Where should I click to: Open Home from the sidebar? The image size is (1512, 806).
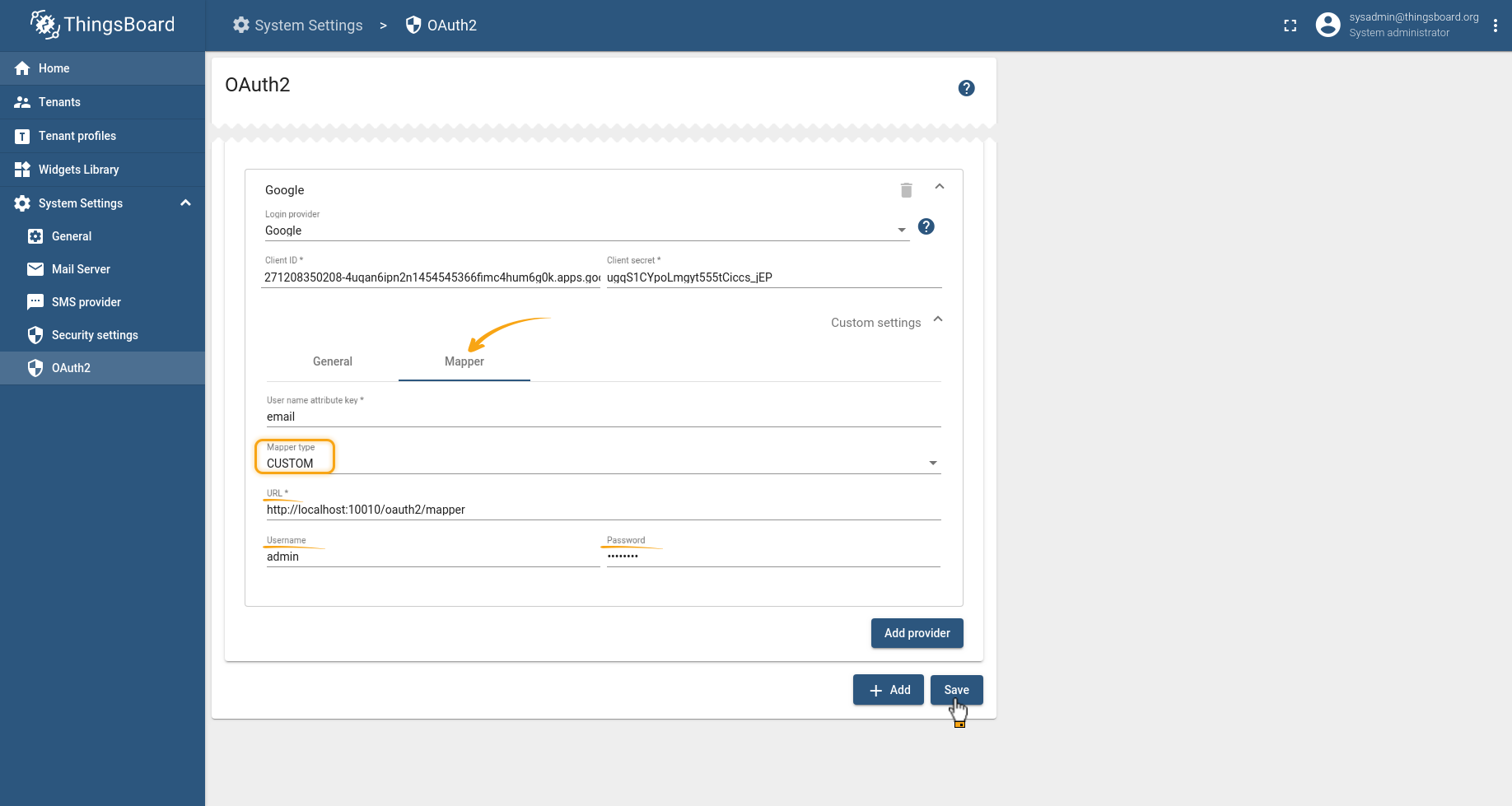[x=102, y=68]
